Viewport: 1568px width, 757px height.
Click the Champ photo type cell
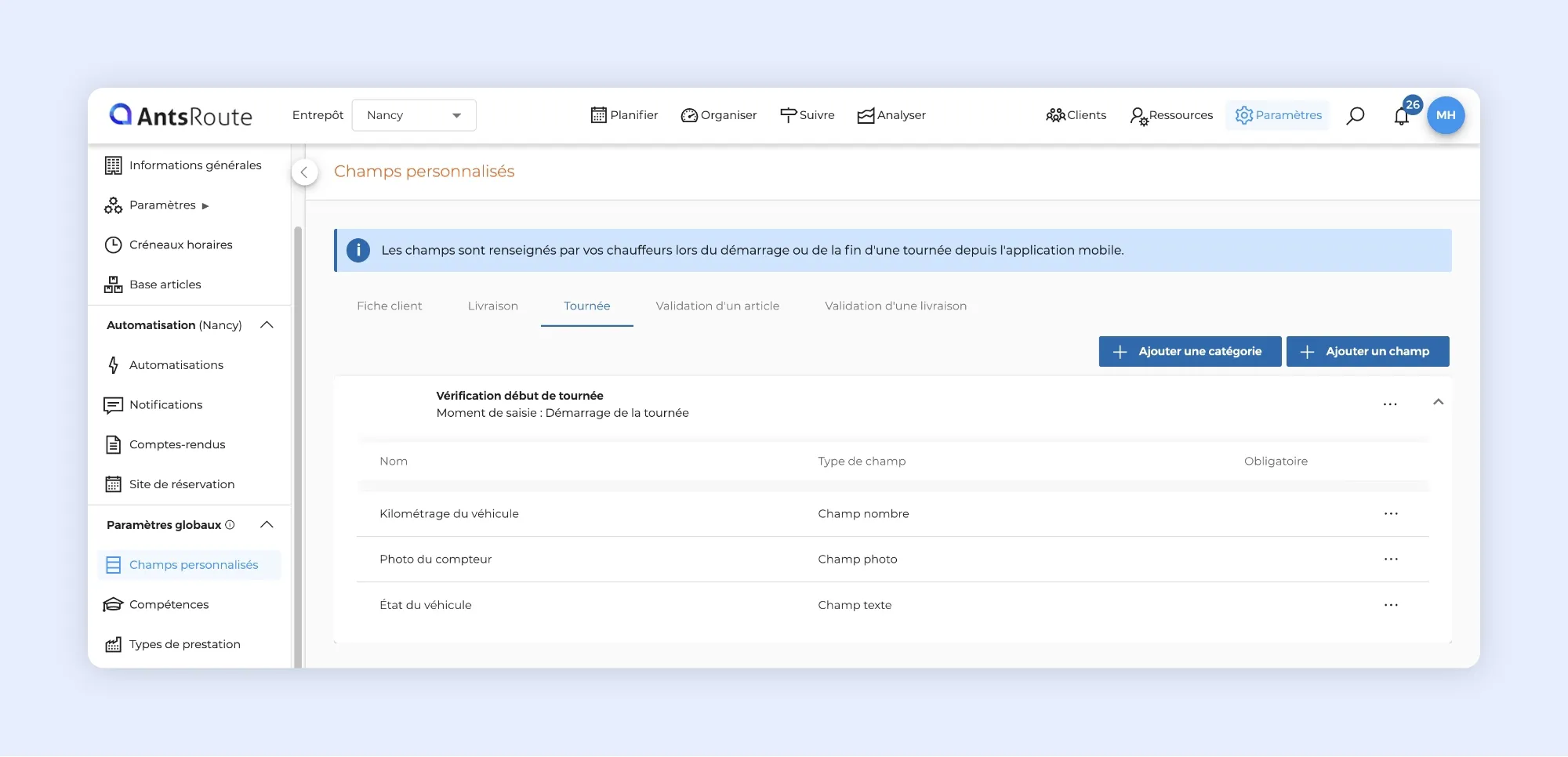pos(858,560)
